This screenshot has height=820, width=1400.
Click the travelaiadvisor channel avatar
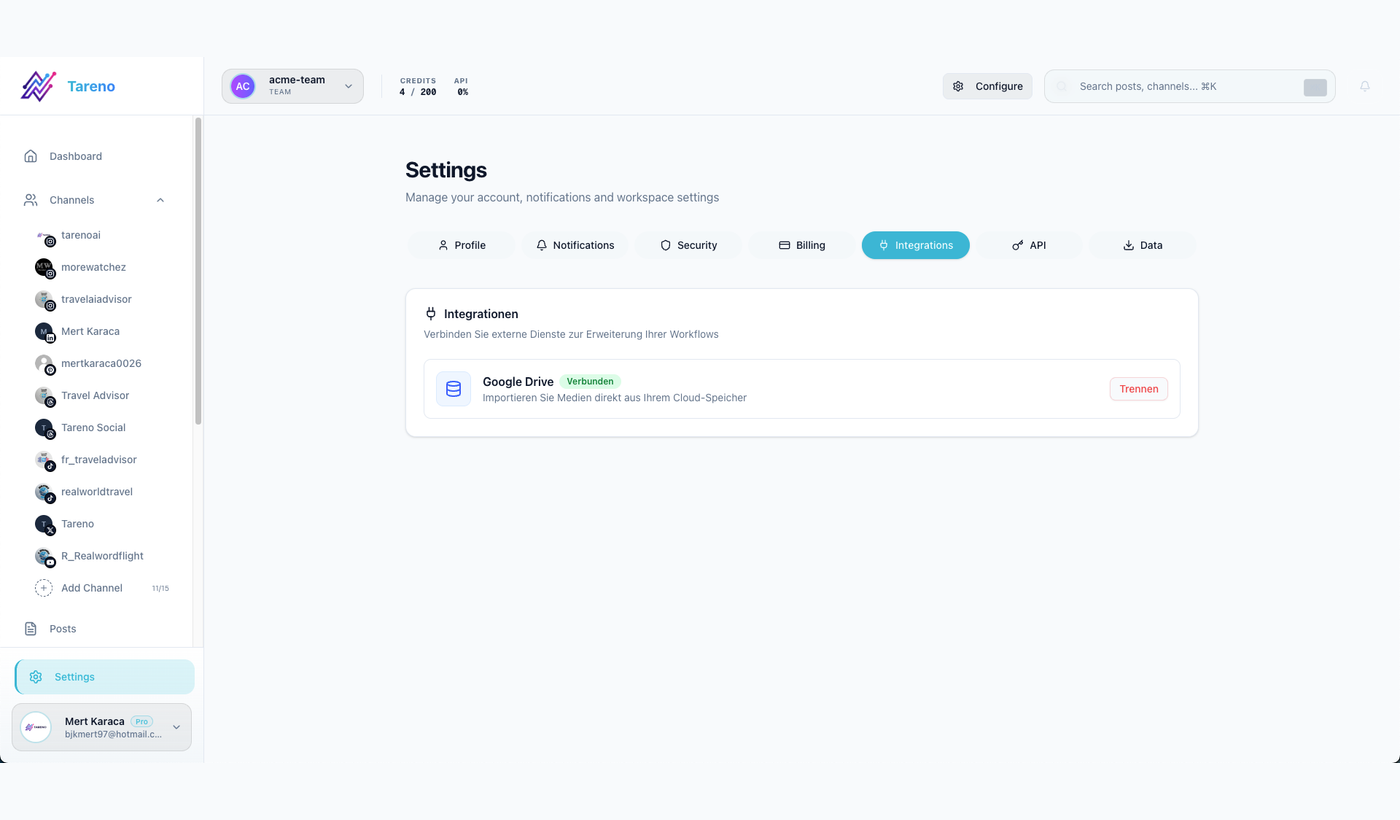tap(45, 300)
